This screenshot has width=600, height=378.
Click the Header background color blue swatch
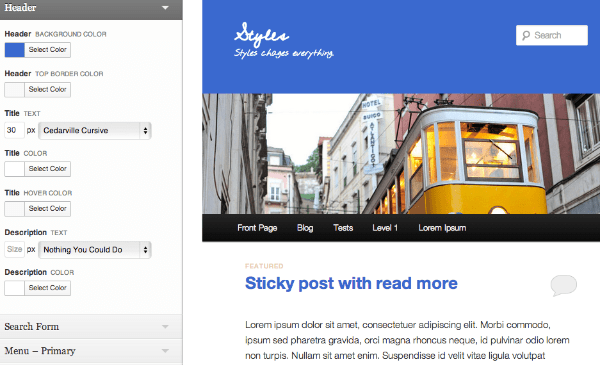pyautogui.click(x=15, y=50)
